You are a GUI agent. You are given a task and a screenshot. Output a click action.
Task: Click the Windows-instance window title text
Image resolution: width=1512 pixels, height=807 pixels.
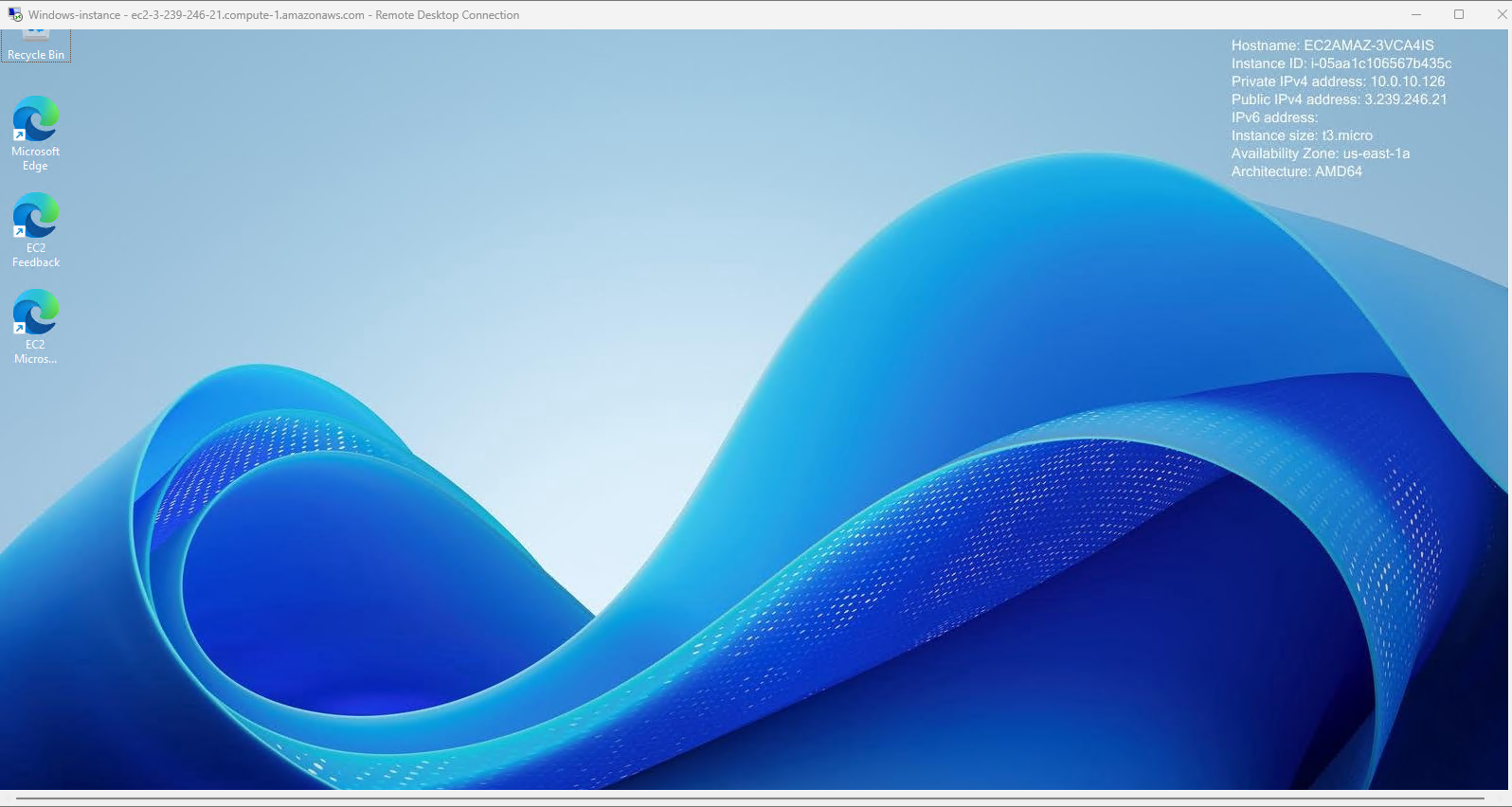(274, 15)
